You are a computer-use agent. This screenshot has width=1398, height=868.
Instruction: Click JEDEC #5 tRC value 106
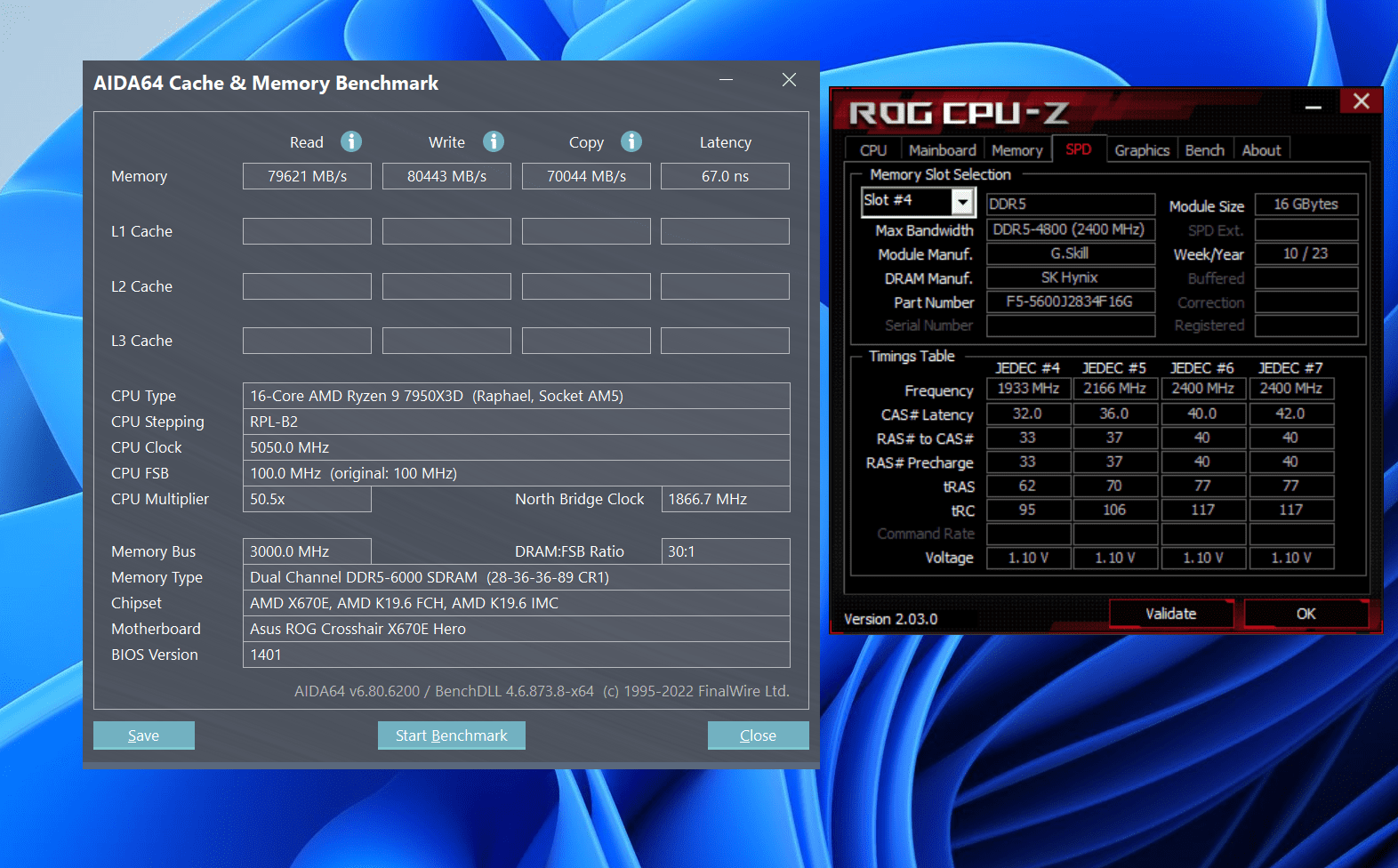tap(1115, 510)
